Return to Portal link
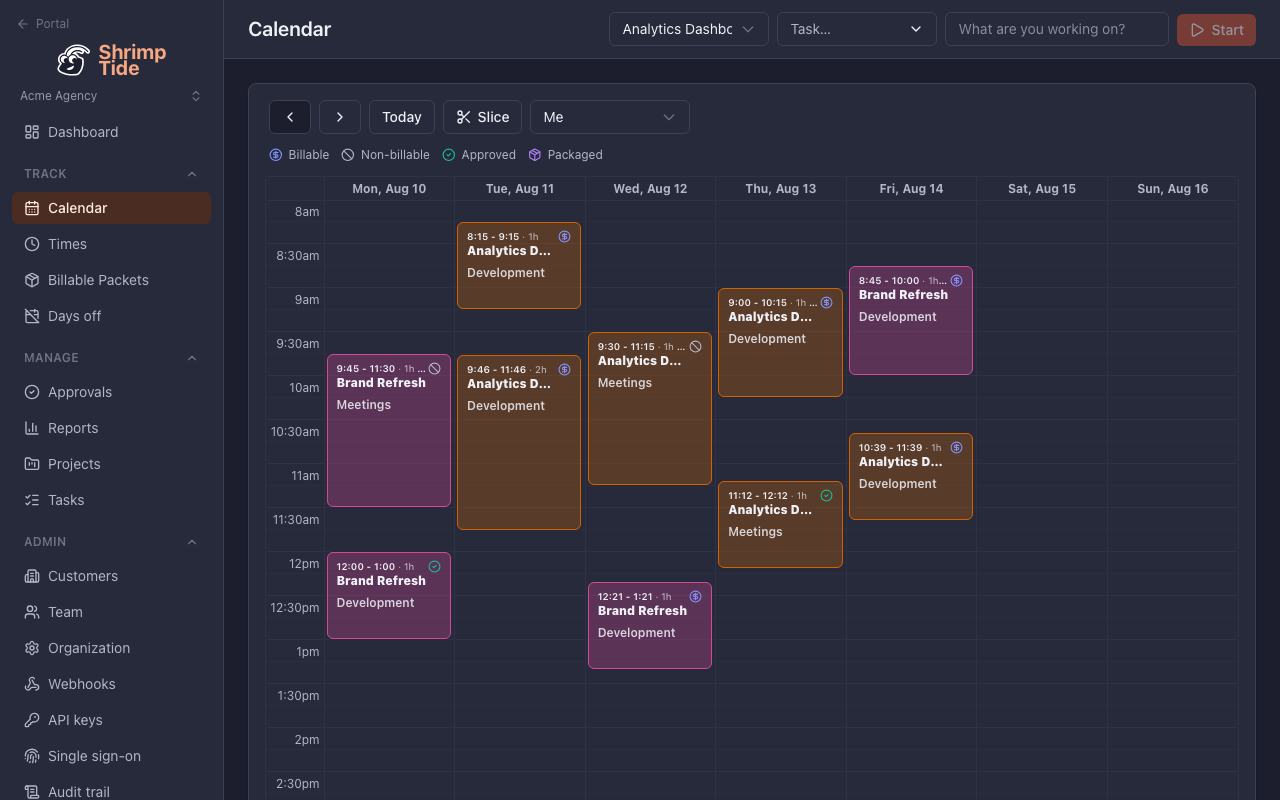The image size is (1280, 800). 43,23
